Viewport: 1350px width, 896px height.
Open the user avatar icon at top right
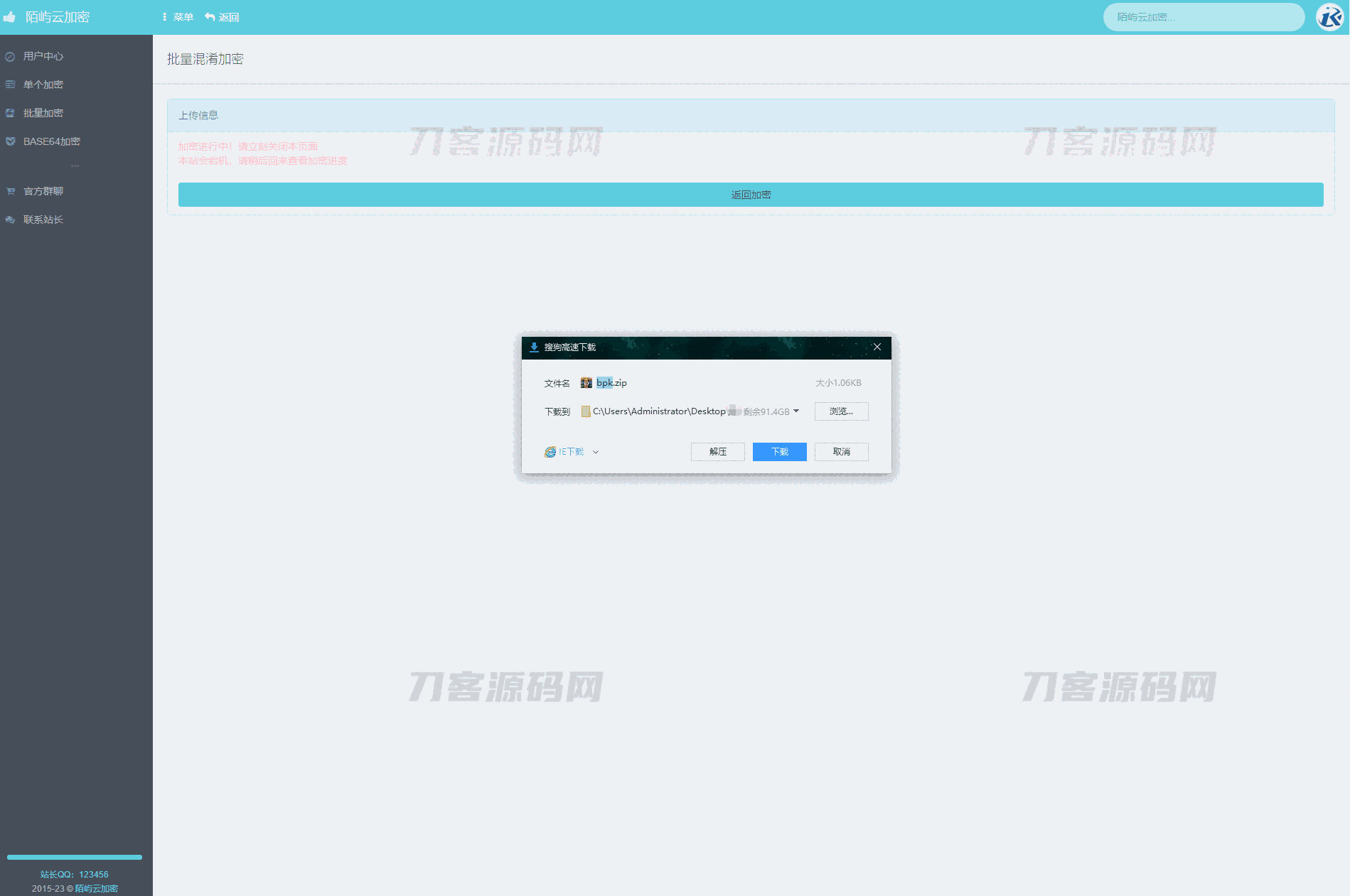(1329, 17)
